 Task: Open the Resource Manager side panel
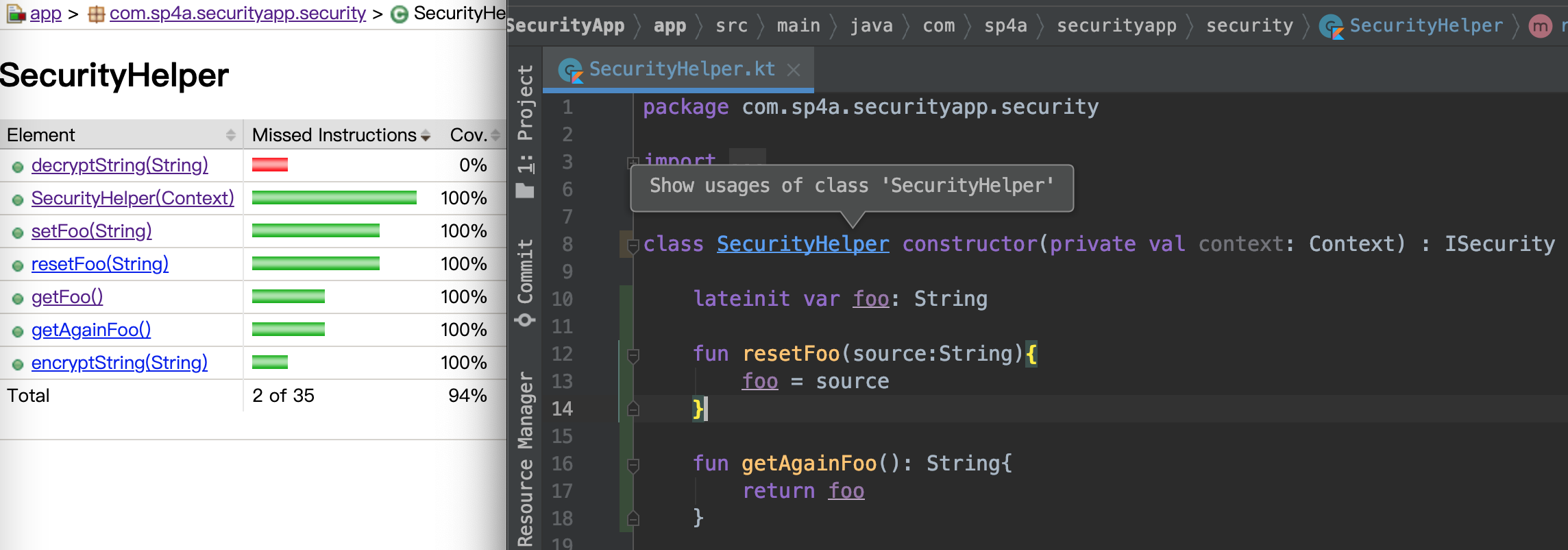(525, 458)
